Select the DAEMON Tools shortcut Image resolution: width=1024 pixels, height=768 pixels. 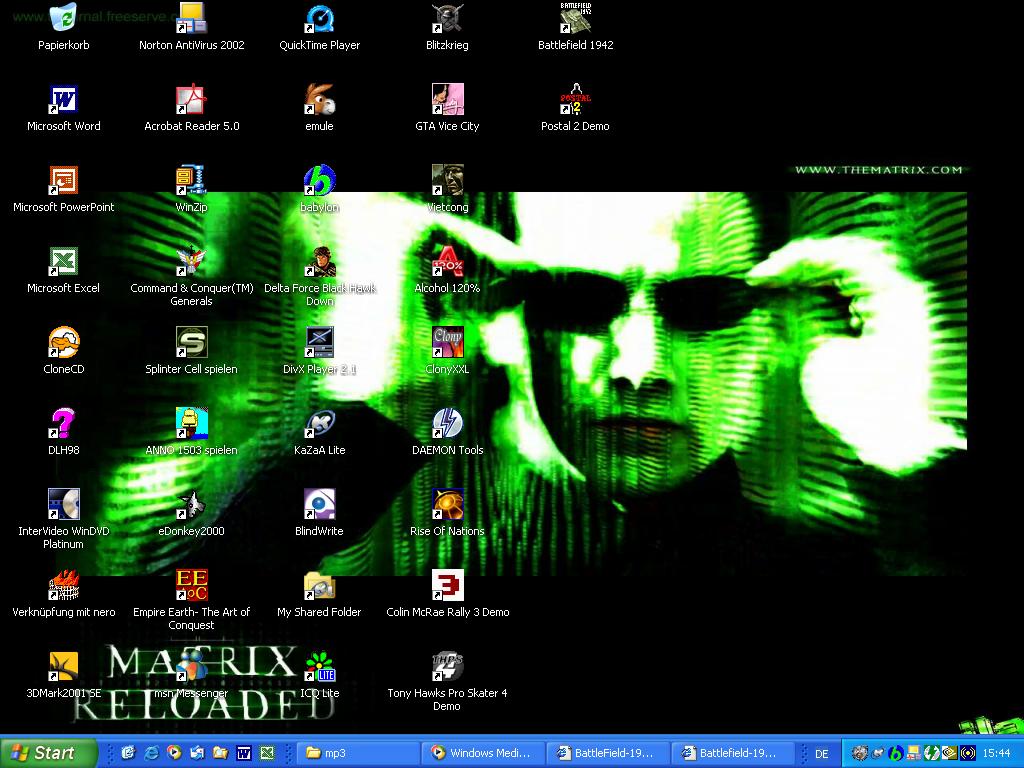(x=447, y=423)
